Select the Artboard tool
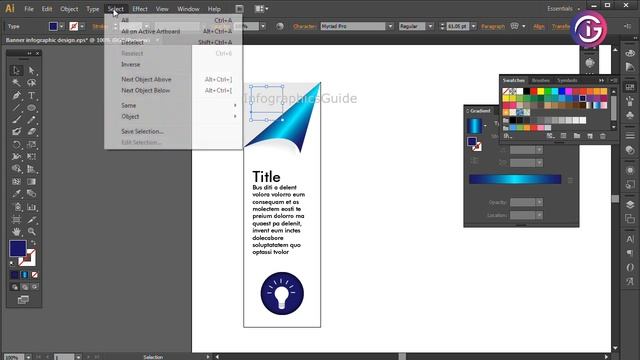This screenshot has width=640, height=360. [x=16, y=220]
